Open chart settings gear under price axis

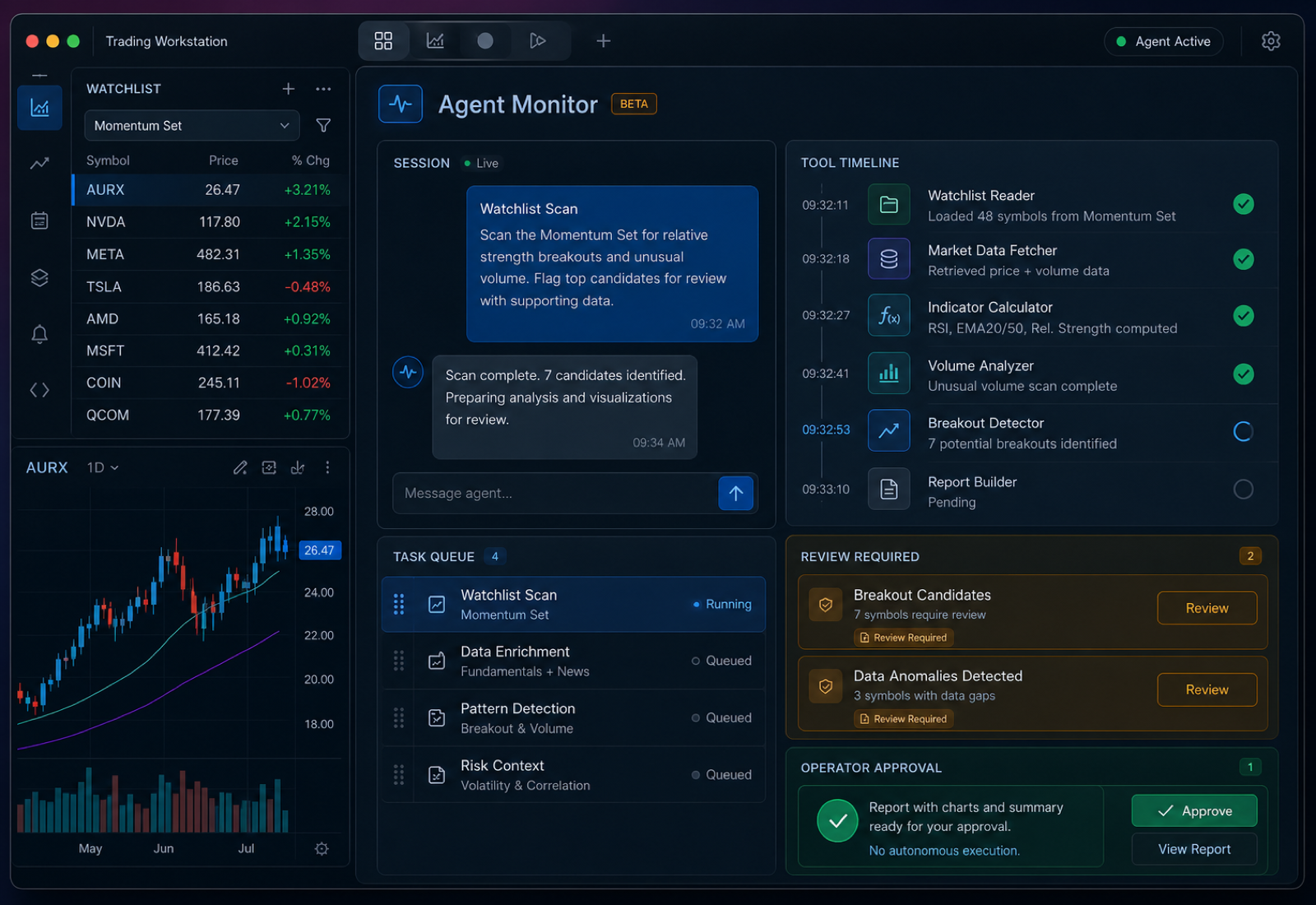[322, 848]
